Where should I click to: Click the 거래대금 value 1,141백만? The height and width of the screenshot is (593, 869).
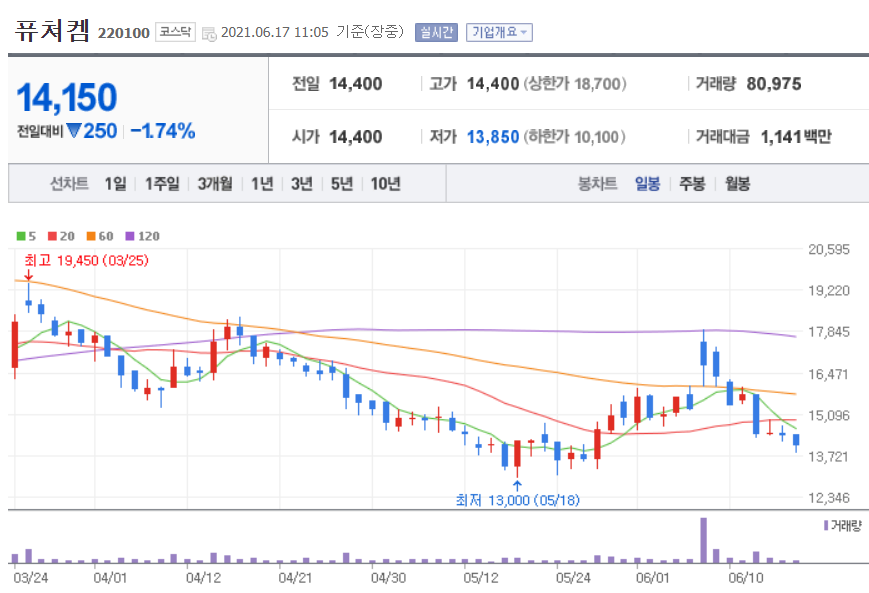(796, 136)
